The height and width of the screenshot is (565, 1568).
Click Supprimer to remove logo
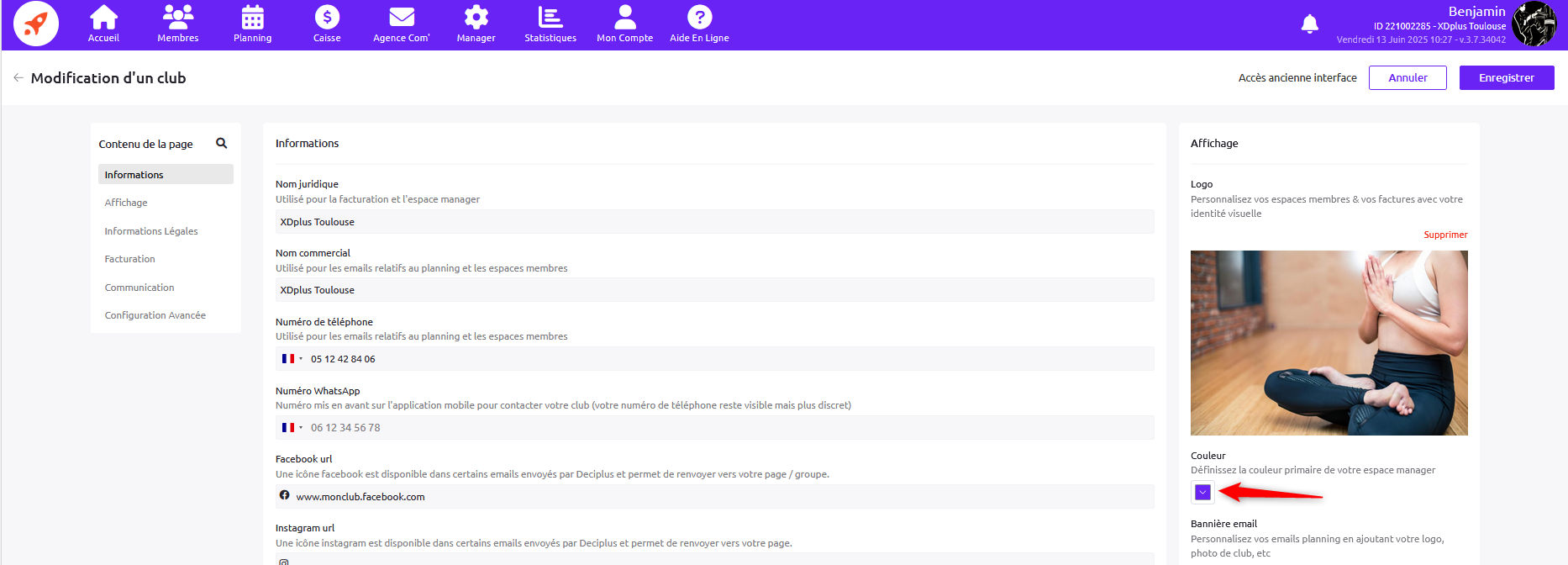(x=1445, y=235)
